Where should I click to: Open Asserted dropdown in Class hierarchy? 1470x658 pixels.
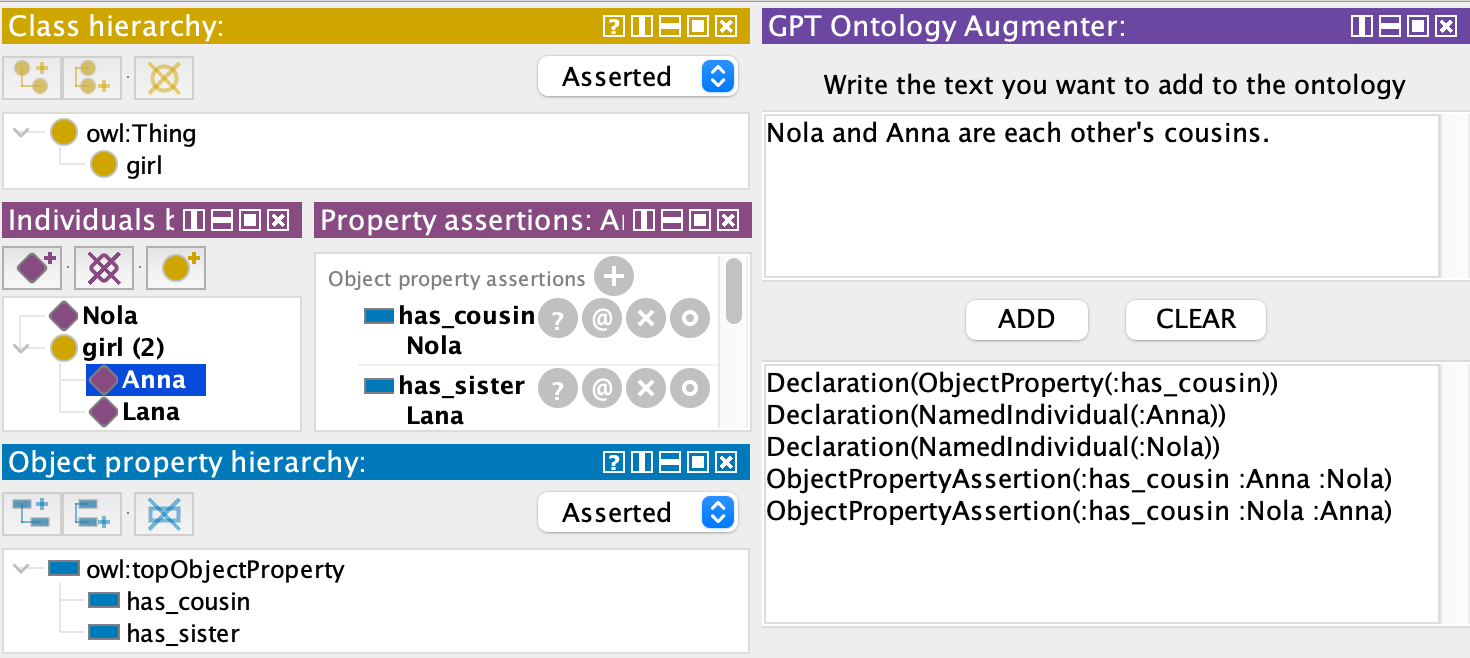click(x=637, y=77)
